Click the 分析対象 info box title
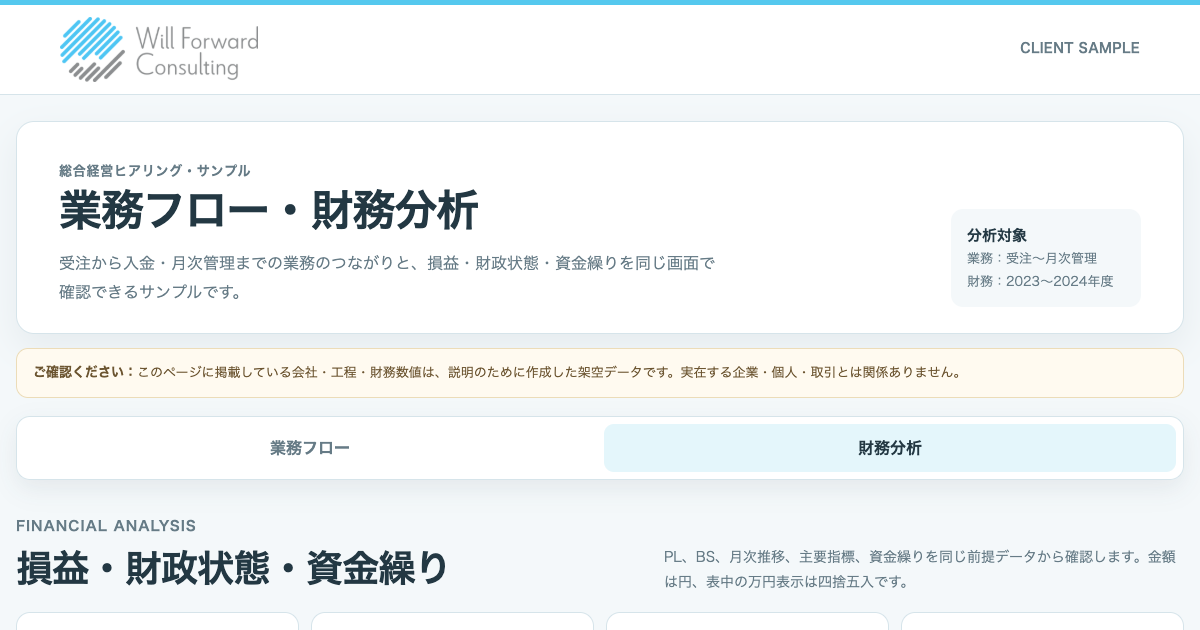The height and width of the screenshot is (630, 1200). (x=997, y=236)
